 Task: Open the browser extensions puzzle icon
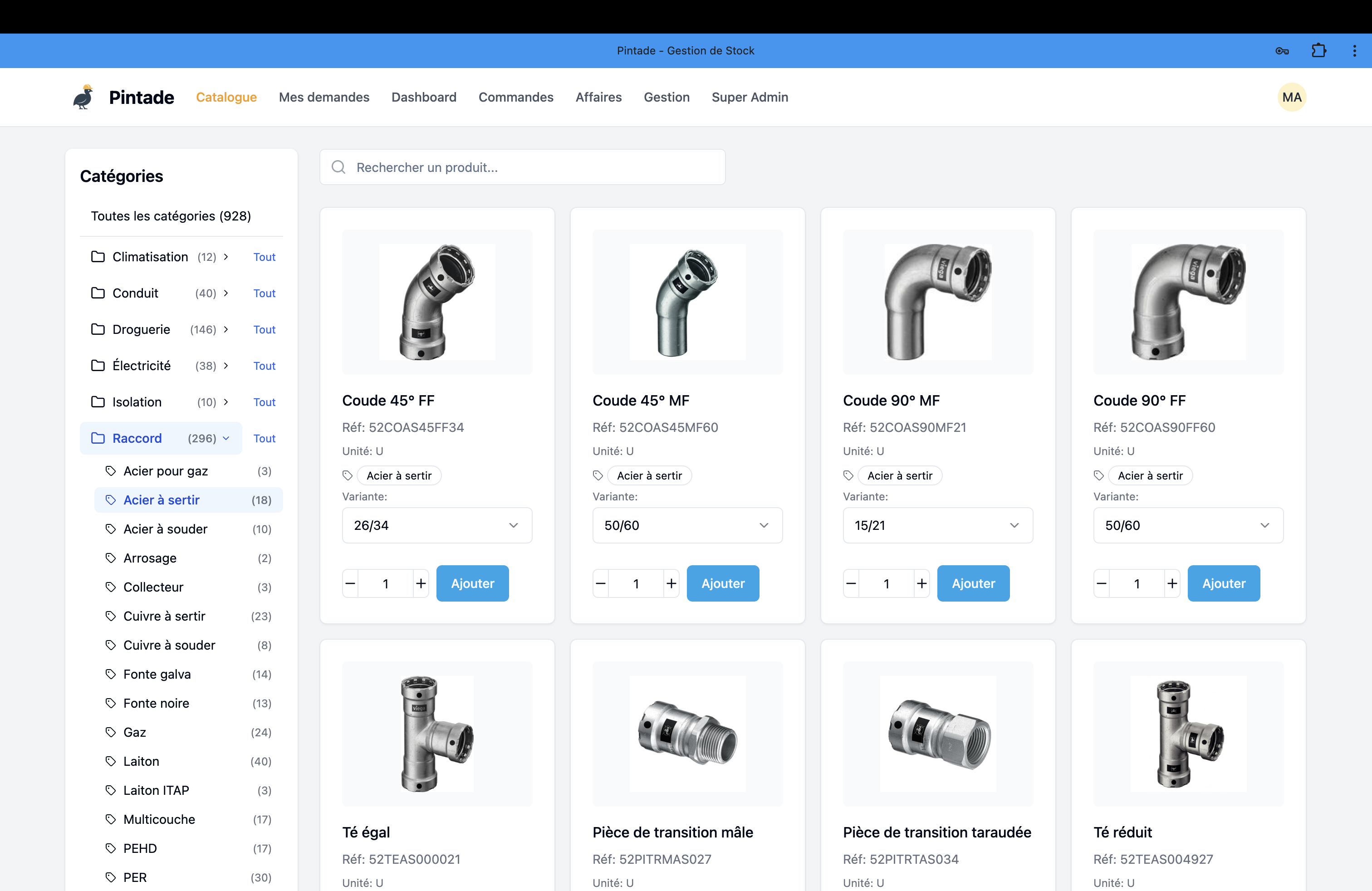tap(1318, 51)
